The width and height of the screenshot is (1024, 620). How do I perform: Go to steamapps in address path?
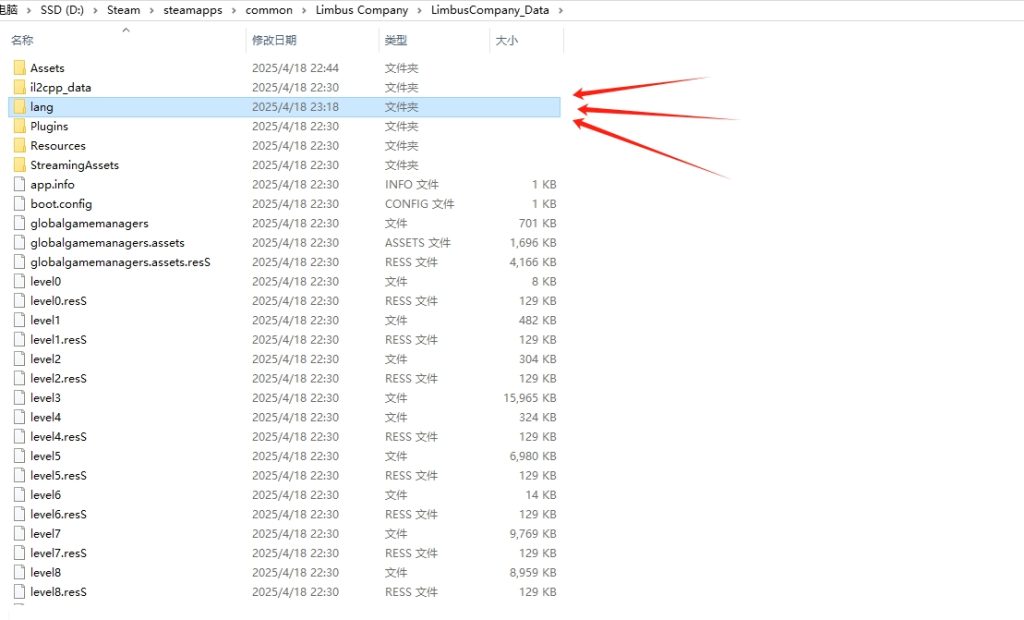[x=193, y=10]
